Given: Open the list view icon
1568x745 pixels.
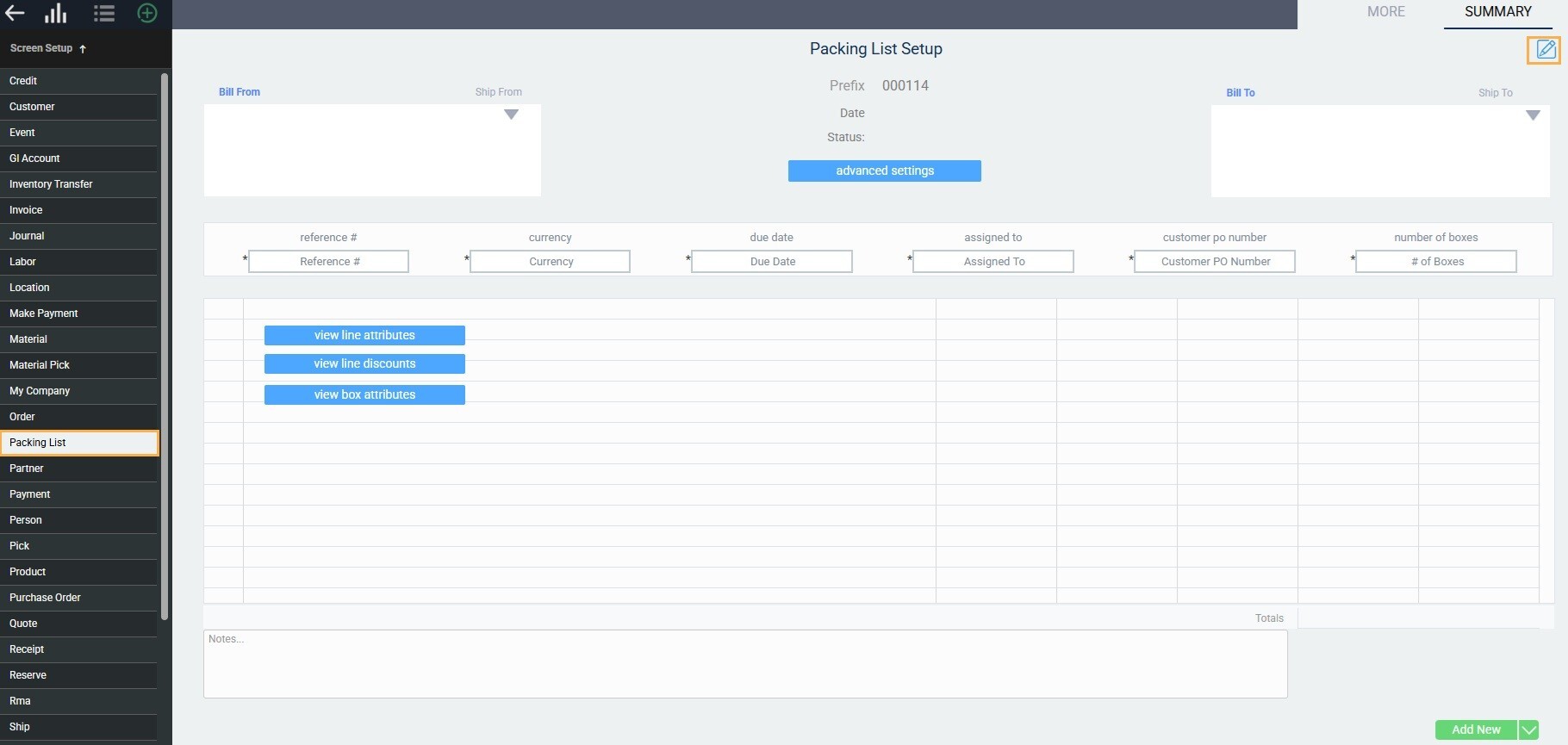Looking at the screenshot, I should click(104, 13).
